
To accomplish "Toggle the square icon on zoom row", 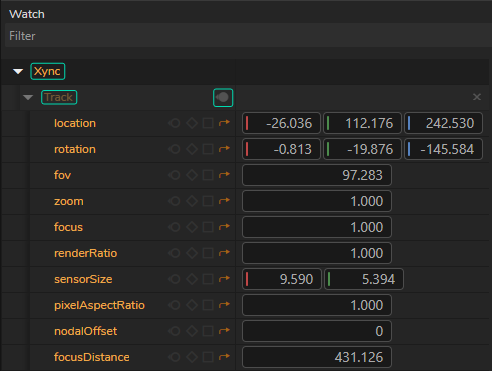I will 208,201.
